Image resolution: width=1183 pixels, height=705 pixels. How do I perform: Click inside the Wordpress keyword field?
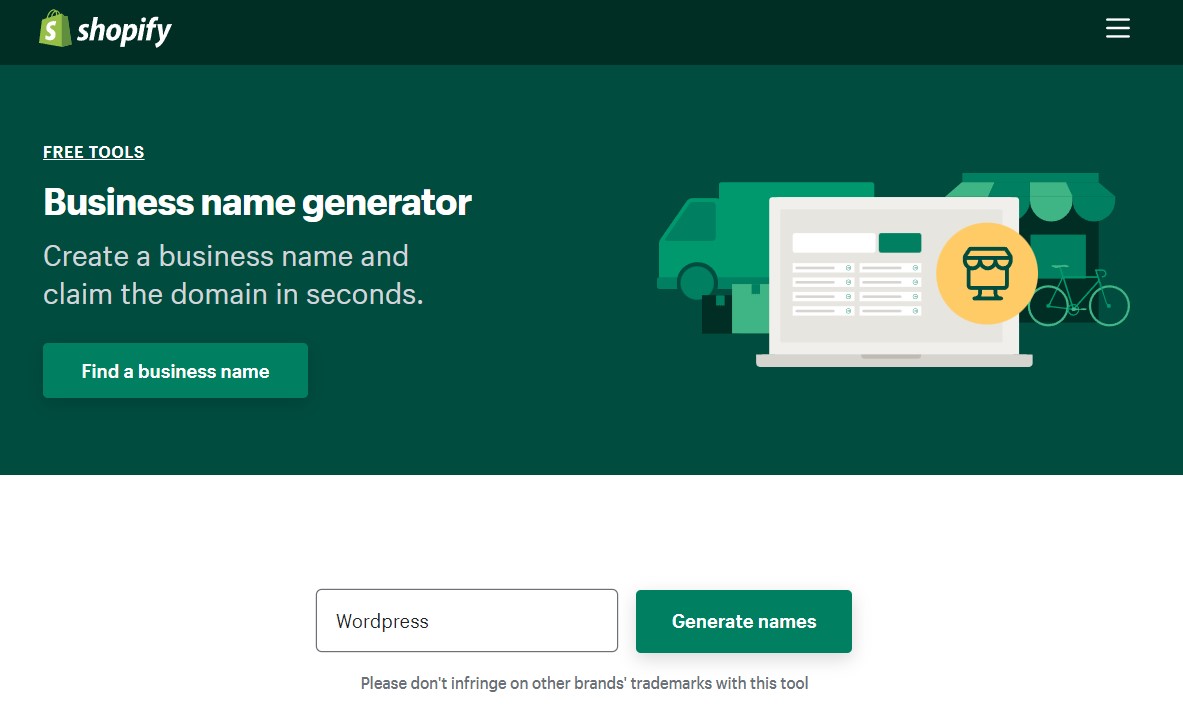[466, 621]
